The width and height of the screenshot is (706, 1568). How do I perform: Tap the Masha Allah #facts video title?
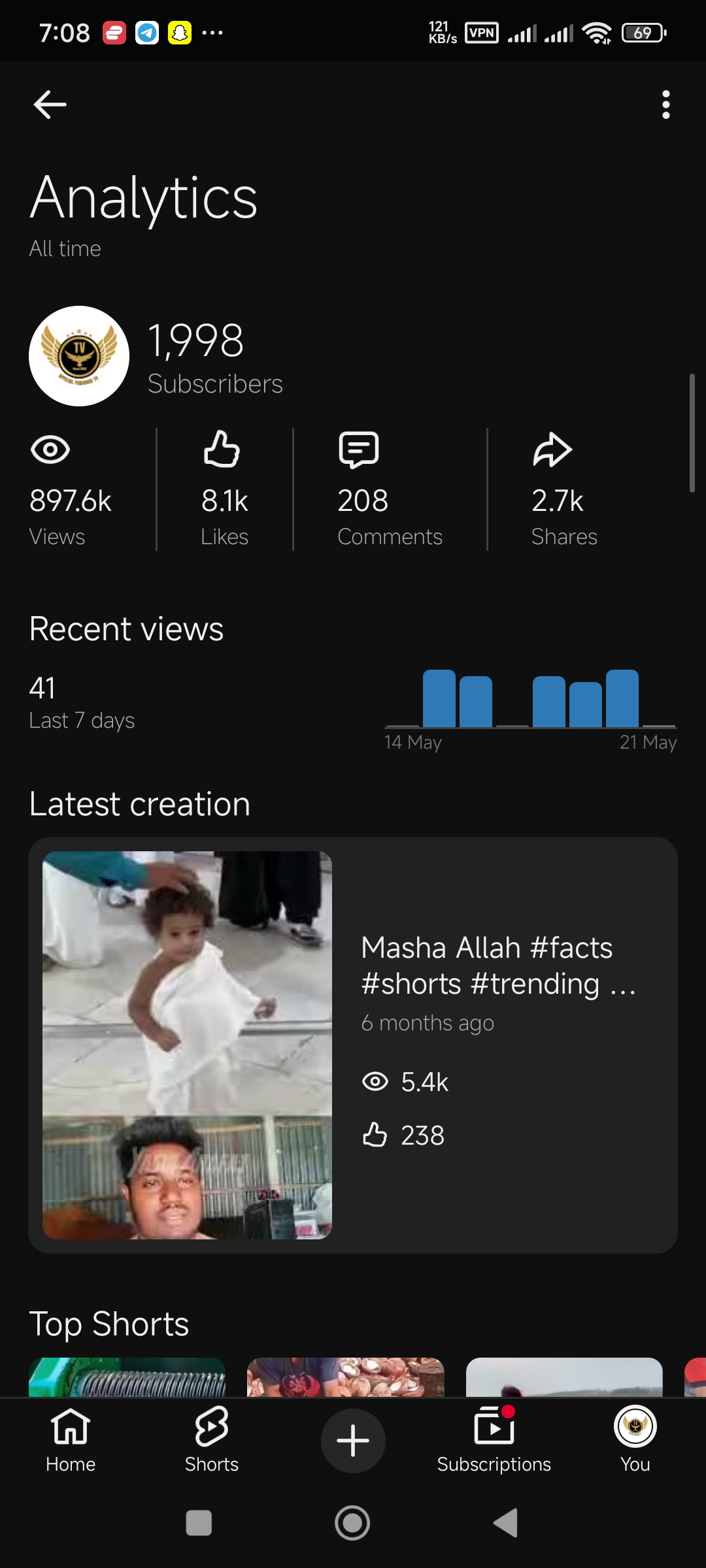click(499, 966)
